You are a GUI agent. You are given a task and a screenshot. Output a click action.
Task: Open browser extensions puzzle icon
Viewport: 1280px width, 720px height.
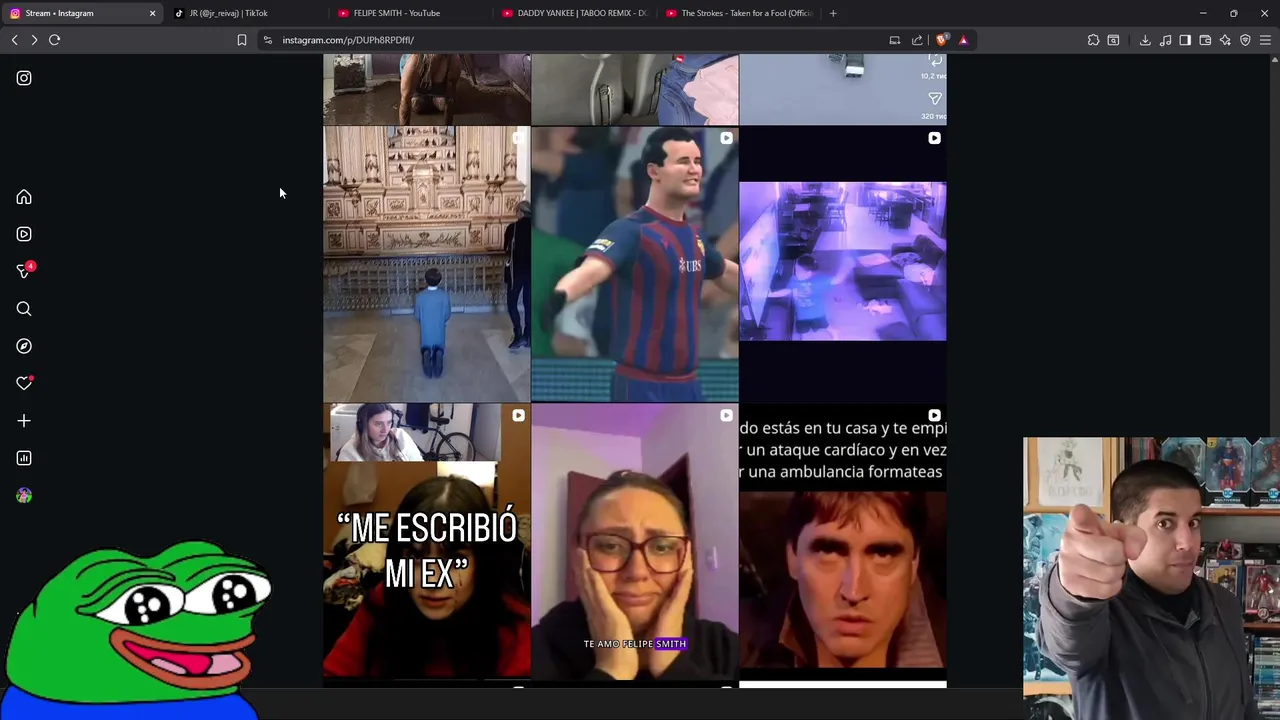coord(1093,40)
